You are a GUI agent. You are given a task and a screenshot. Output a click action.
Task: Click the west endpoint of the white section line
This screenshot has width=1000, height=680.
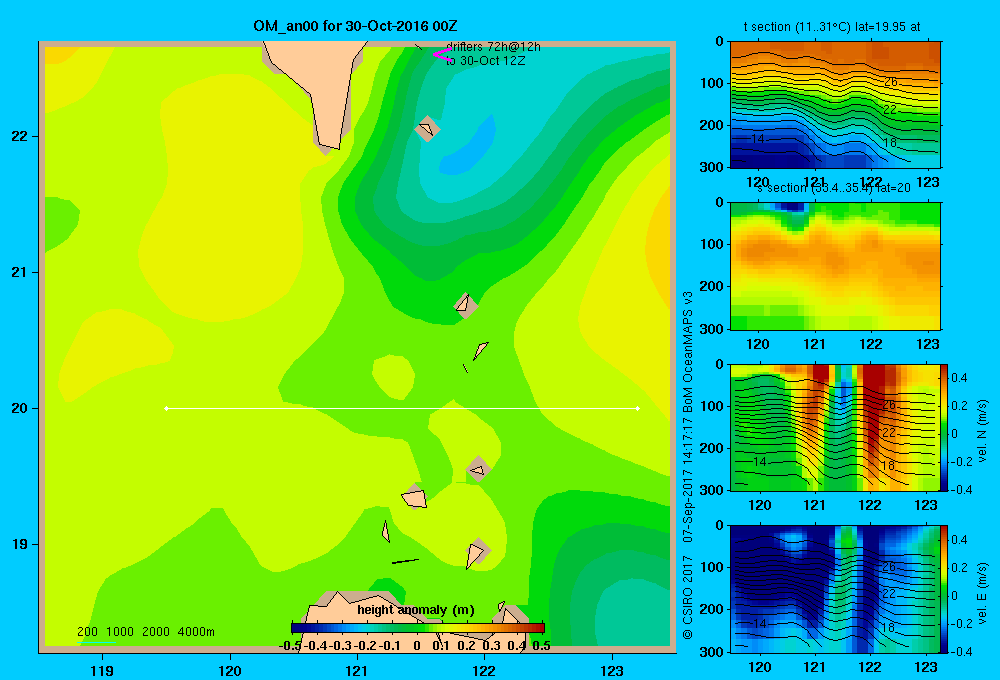point(166,408)
